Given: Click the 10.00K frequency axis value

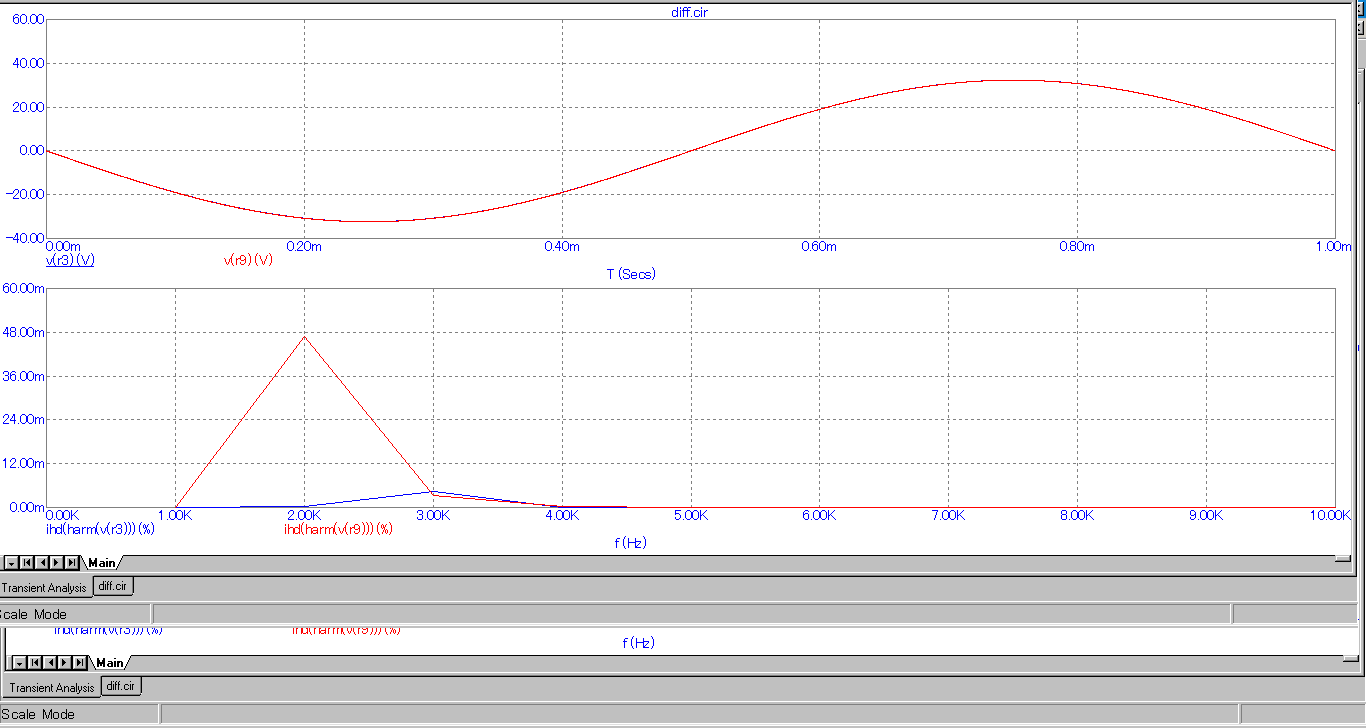Looking at the screenshot, I should (x=1330, y=515).
